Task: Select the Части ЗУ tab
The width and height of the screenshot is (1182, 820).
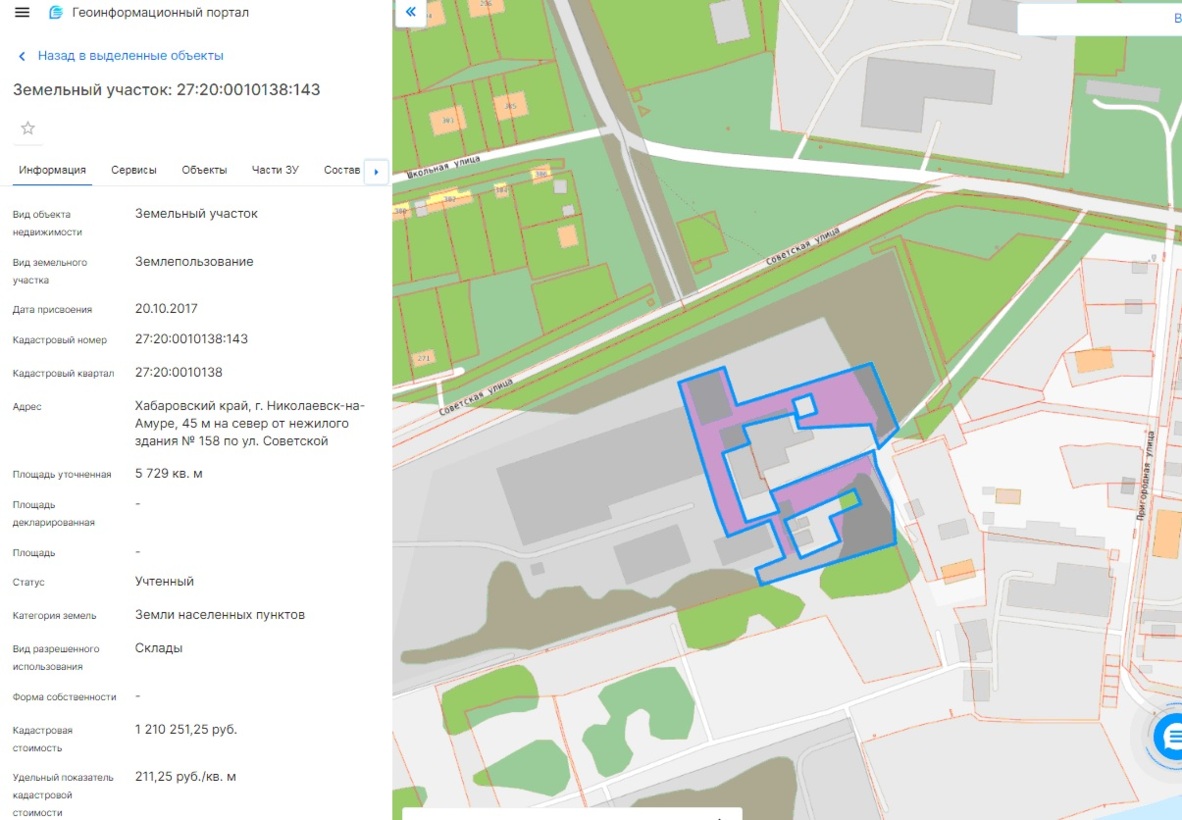Action: [x=275, y=170]
